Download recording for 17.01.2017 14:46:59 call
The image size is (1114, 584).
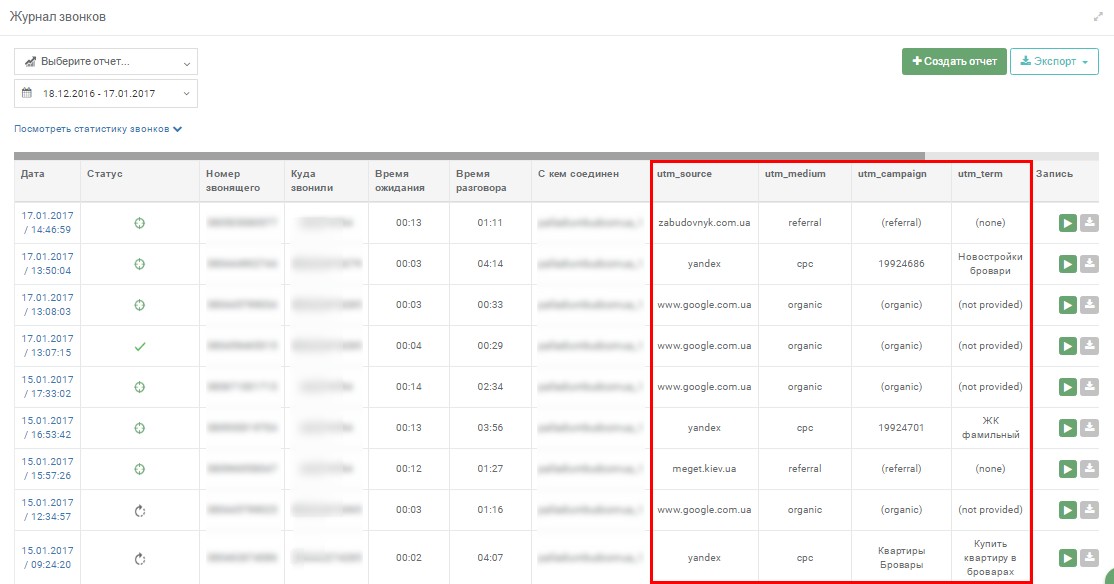1089,223
